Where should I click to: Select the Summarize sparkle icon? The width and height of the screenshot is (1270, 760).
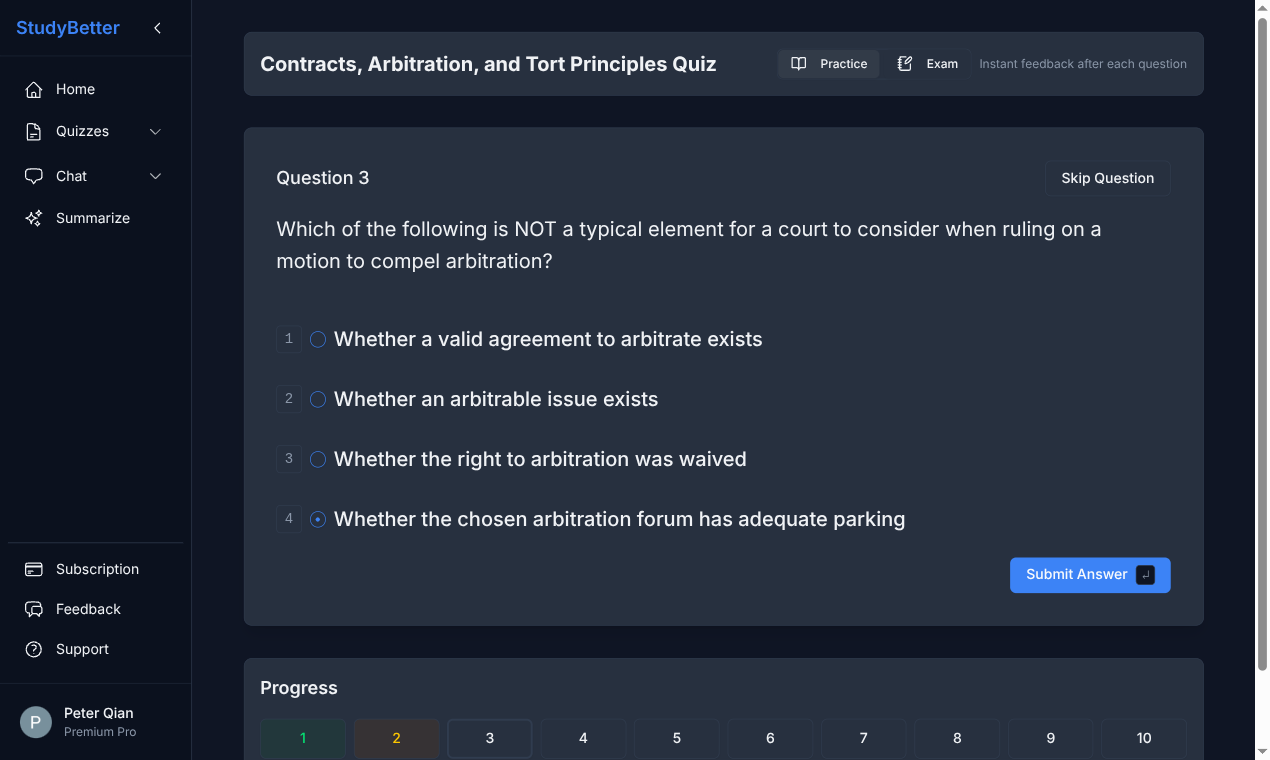pos(34,217)
